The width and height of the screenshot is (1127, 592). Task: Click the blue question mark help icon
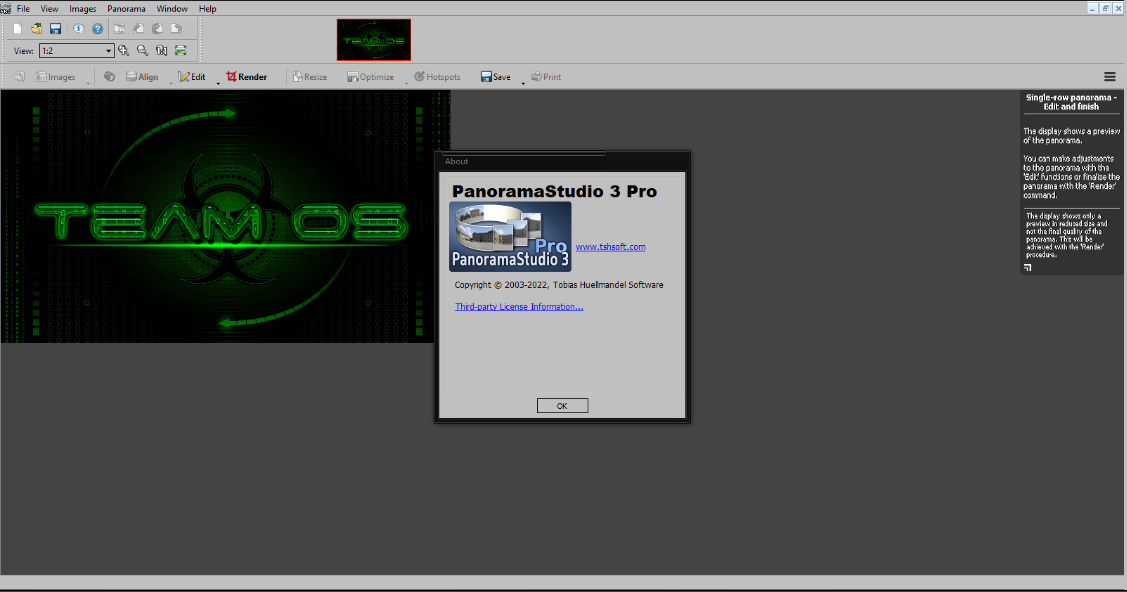click(x=97, y=29)
